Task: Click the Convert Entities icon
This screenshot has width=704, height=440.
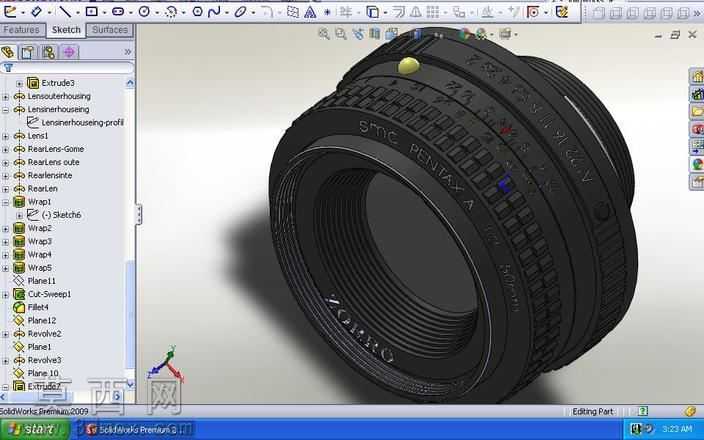Action: click(x=373, y=12)
